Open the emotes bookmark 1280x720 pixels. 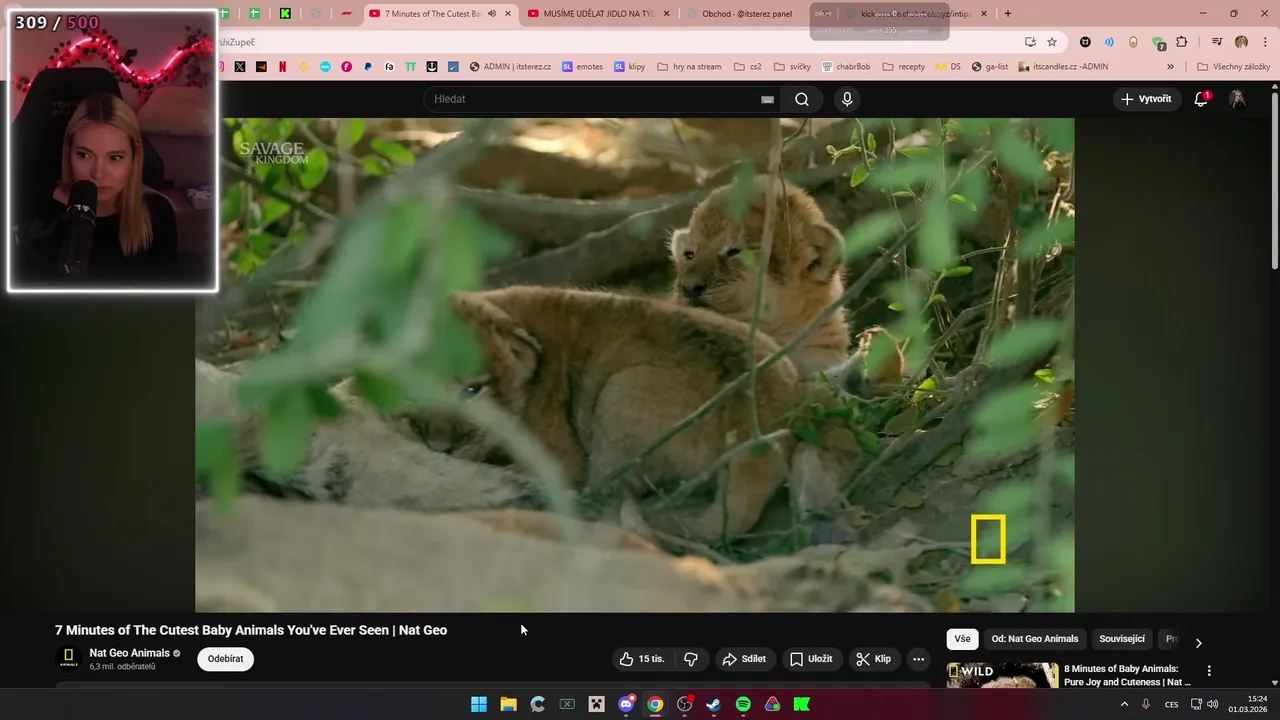(582, 67)
